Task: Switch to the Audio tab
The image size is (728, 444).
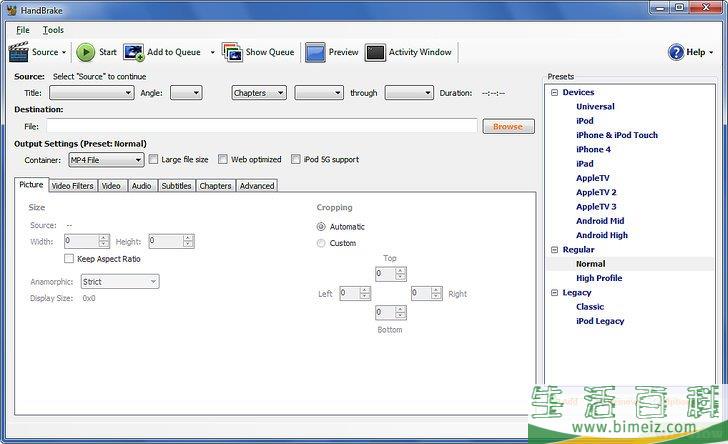Action: tap(142, 186)
